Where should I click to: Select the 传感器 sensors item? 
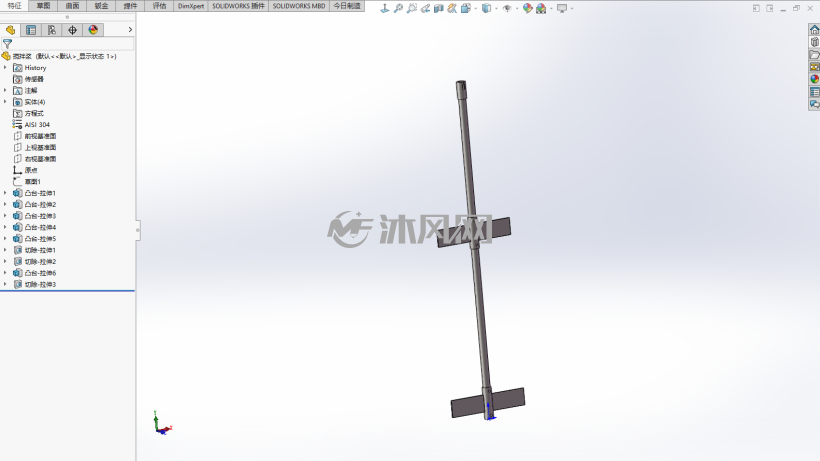click(28, 79)
